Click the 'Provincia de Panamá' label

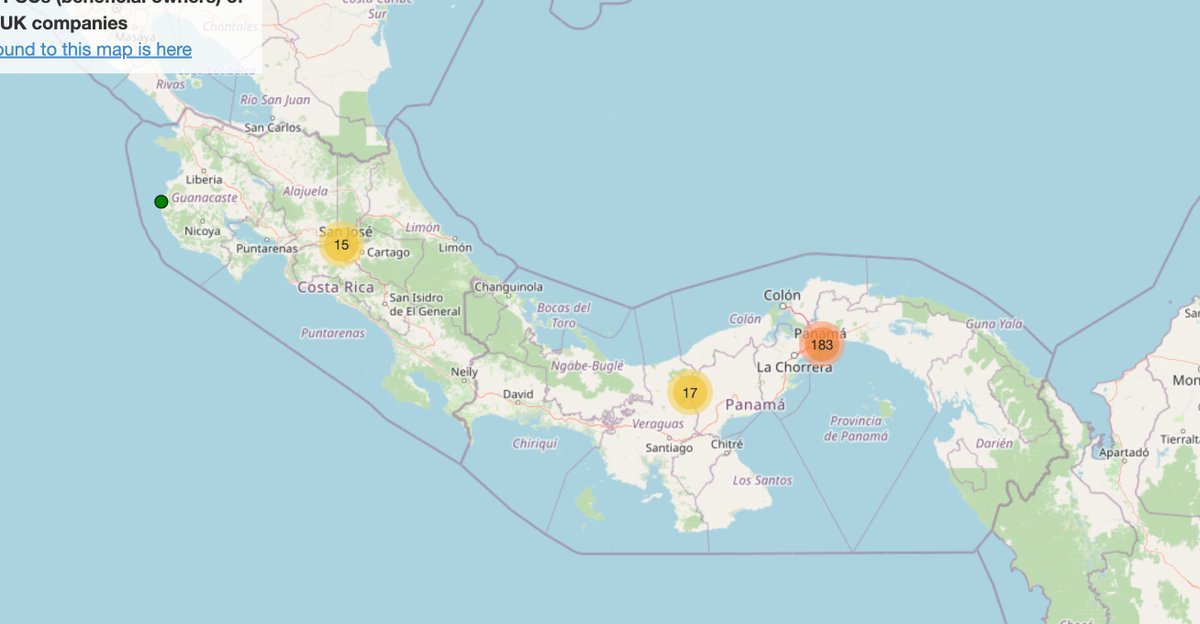[x=856, y=429]
